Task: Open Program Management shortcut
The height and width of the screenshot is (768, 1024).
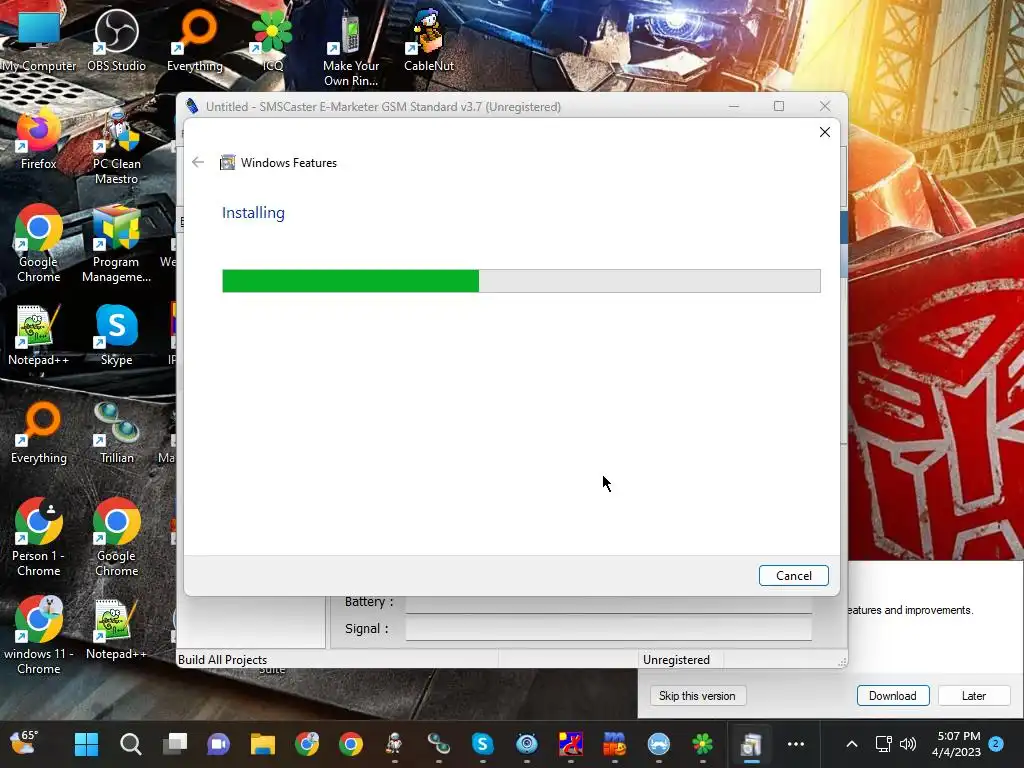Action: click(x=116, y=243)
